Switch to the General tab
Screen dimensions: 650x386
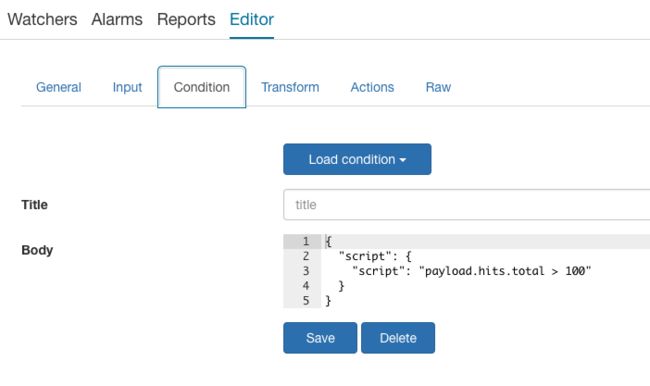coord(58,87)
